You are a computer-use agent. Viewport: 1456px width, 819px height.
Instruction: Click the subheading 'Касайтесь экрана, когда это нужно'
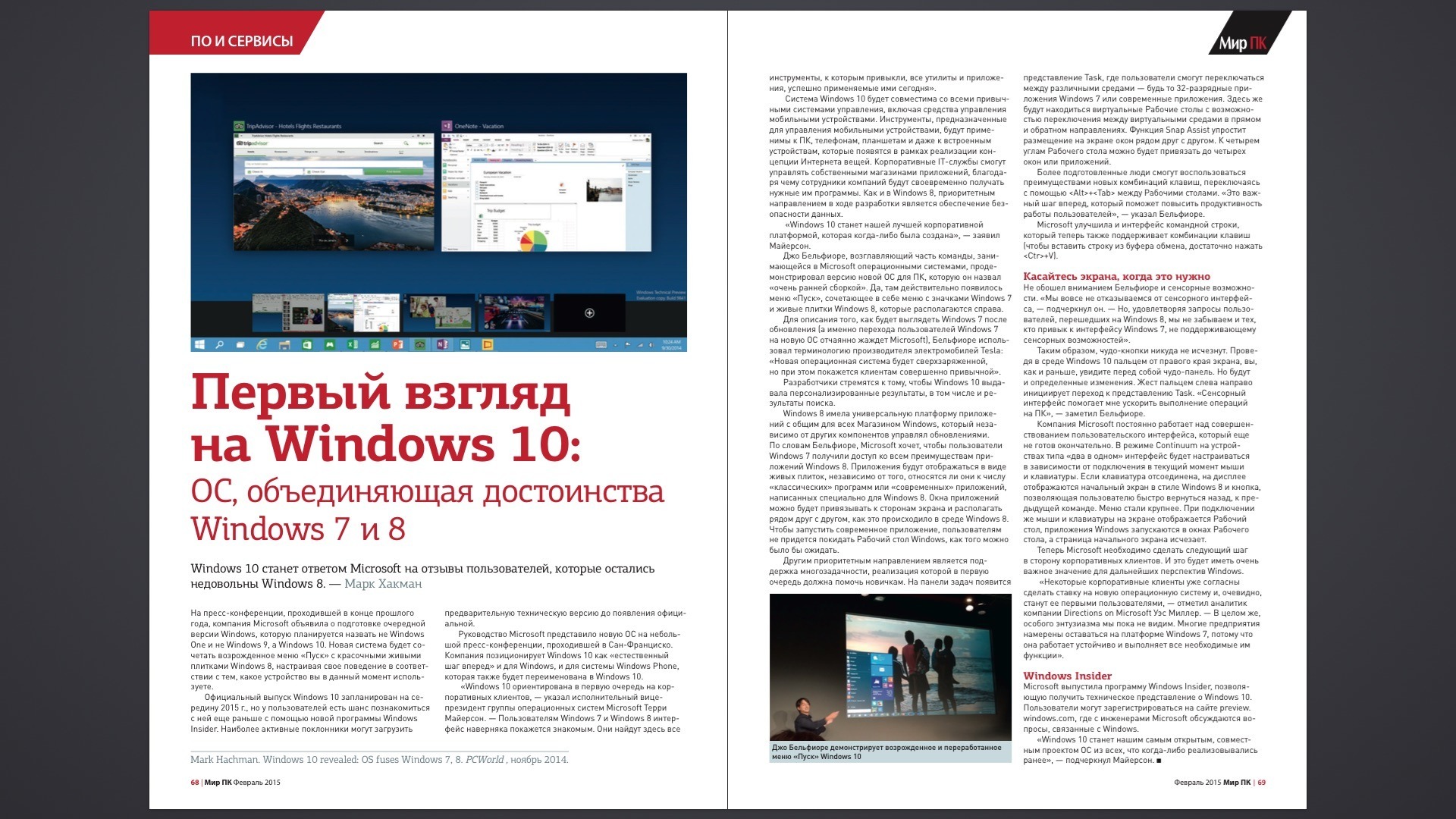coord(1116,277)
